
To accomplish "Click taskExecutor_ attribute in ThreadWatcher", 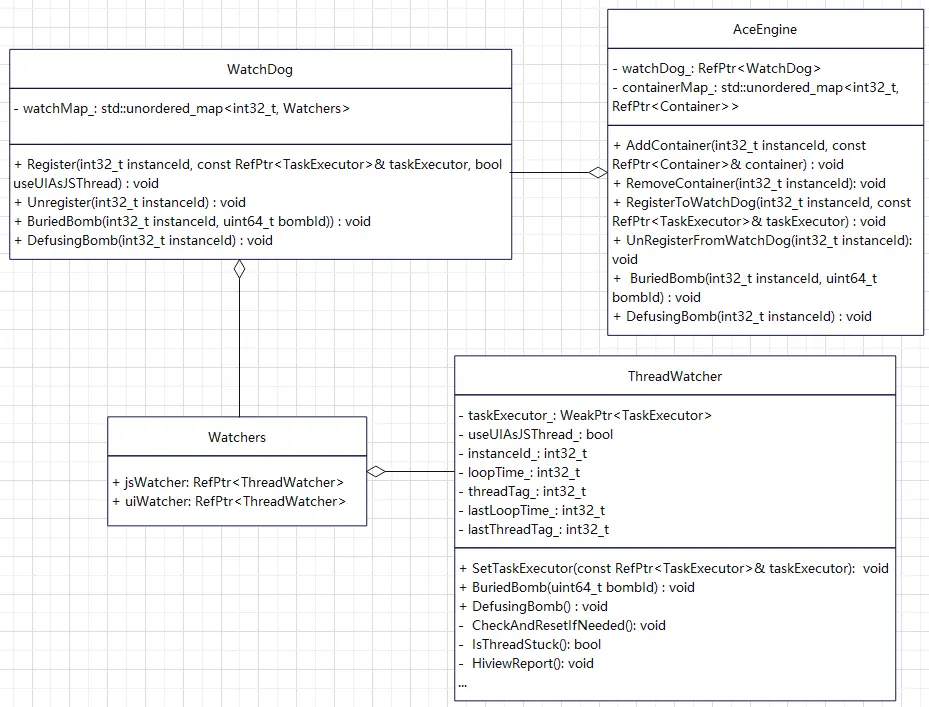I will click(585, 415).
